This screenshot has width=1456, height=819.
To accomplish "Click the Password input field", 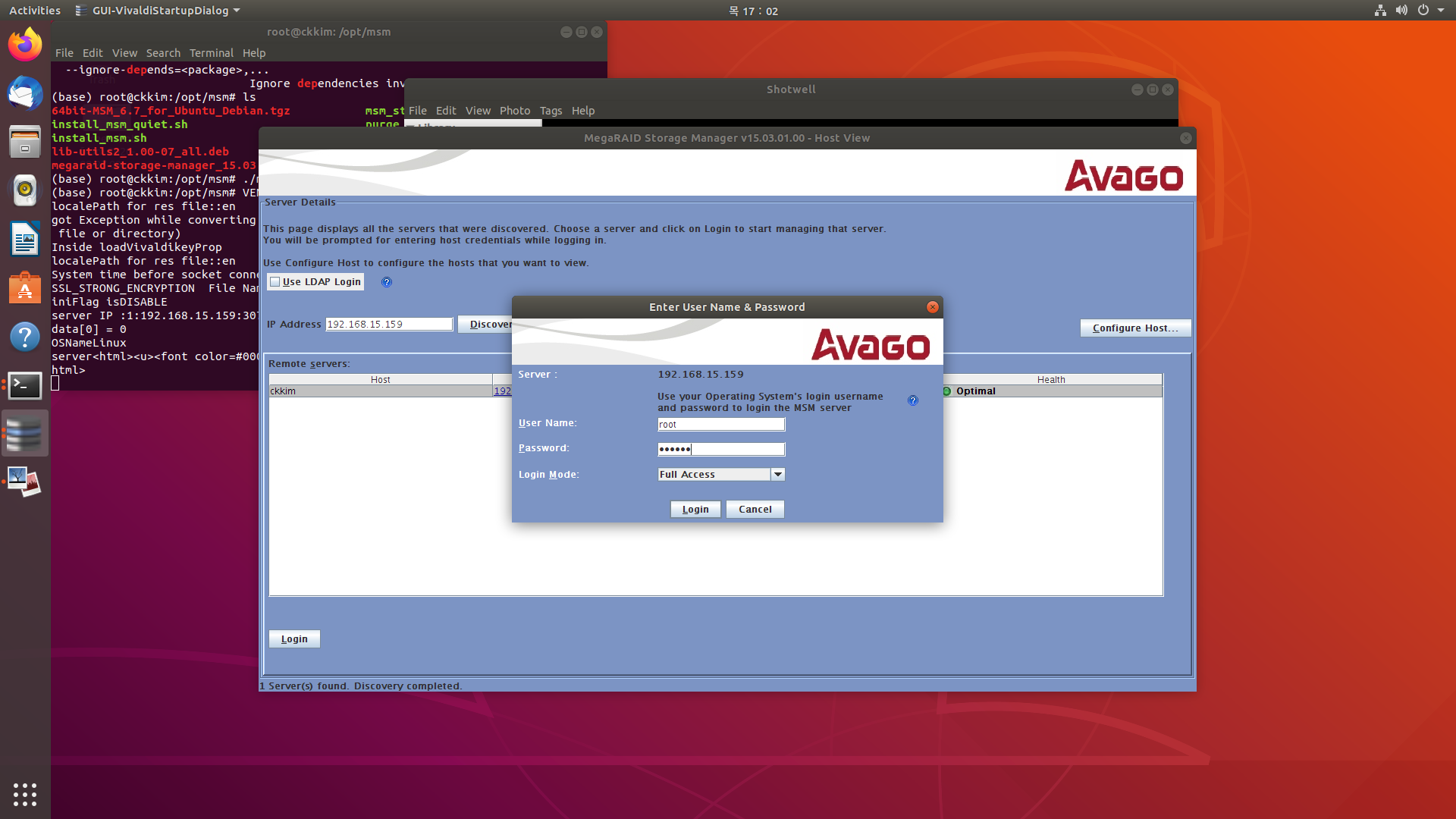I will [721, 450].
